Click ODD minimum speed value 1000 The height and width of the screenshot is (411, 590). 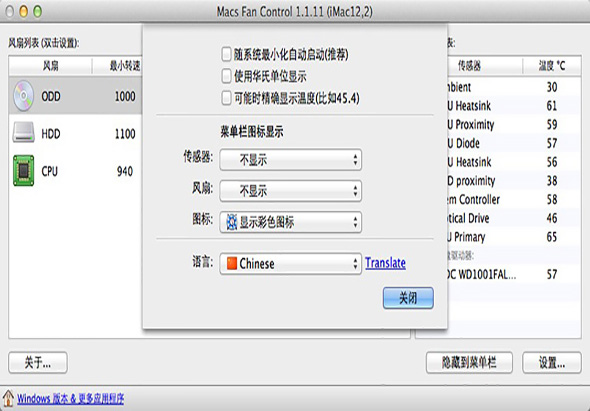pos(125,96)
